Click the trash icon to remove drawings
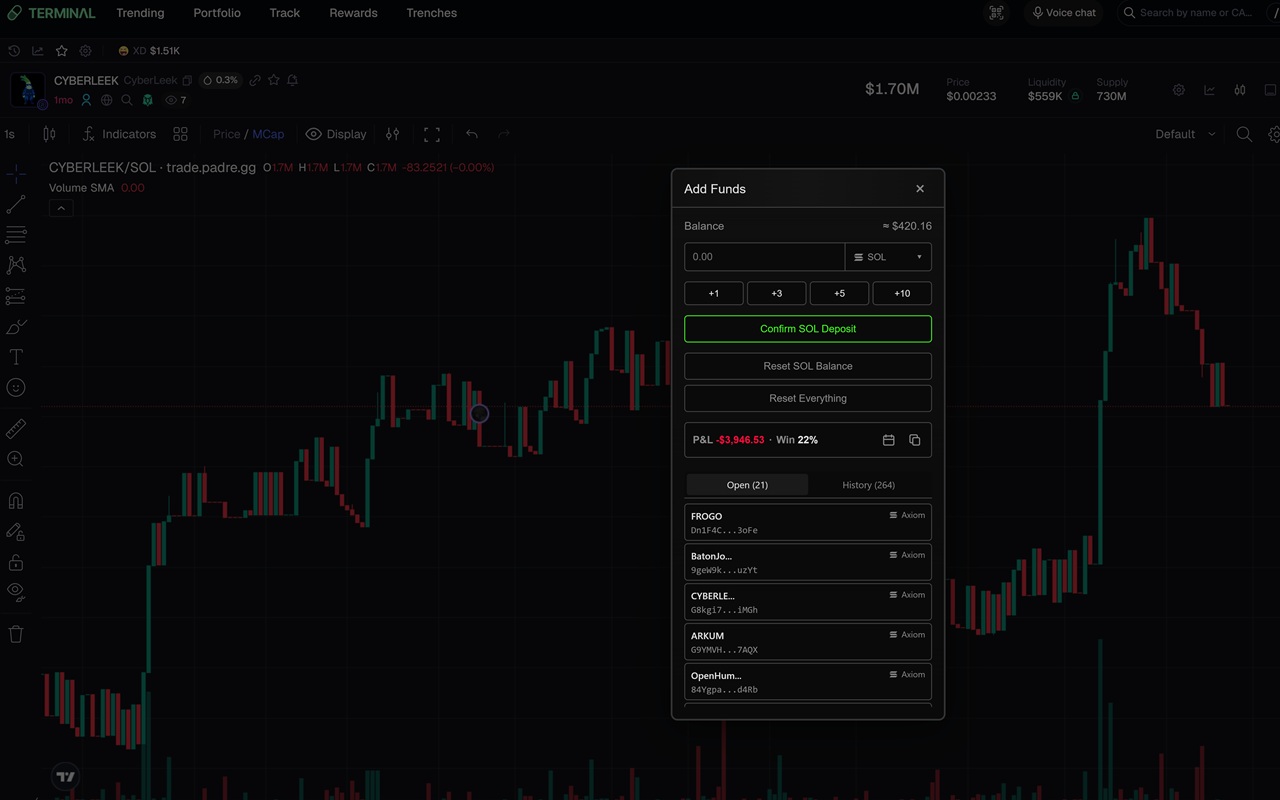The height and width of the screenshot is (800, 1280). tap(16, 634)
